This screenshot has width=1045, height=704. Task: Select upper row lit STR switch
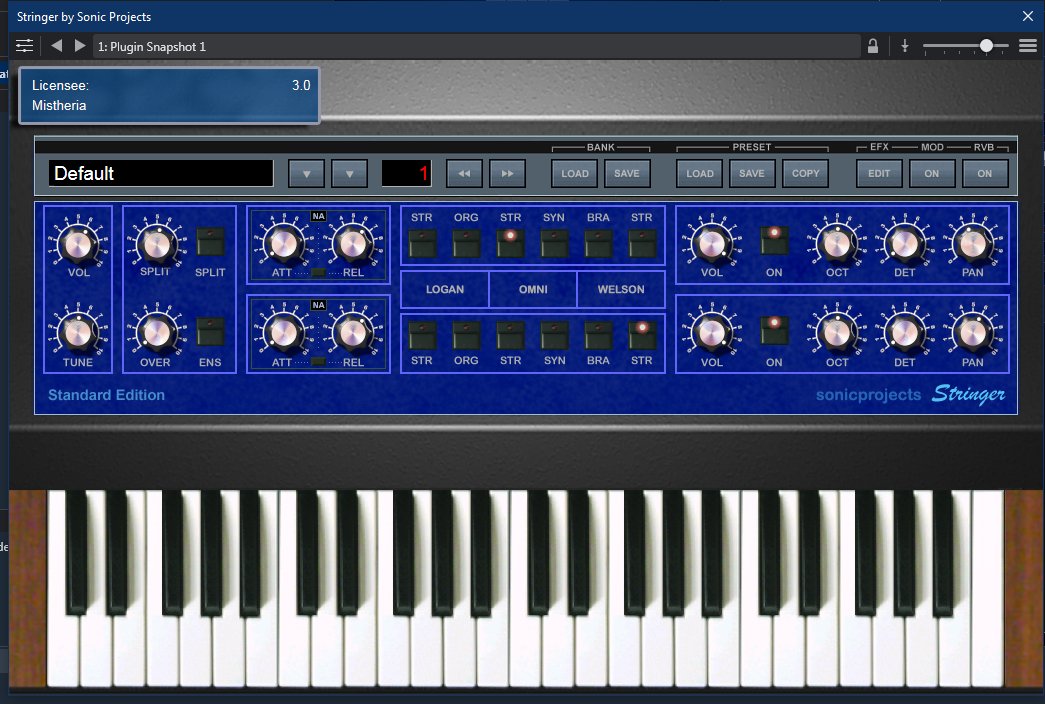pos(511,243)
